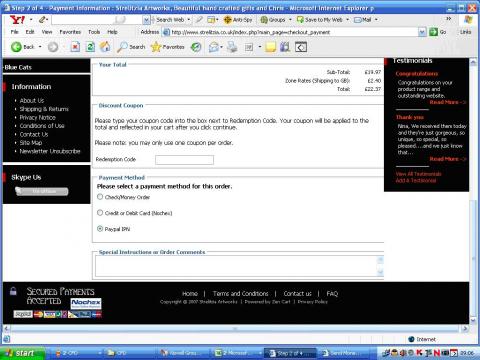Screen dimensions: 480x360
Task: Expand the Back button history arrow
Action: [40, 47]
